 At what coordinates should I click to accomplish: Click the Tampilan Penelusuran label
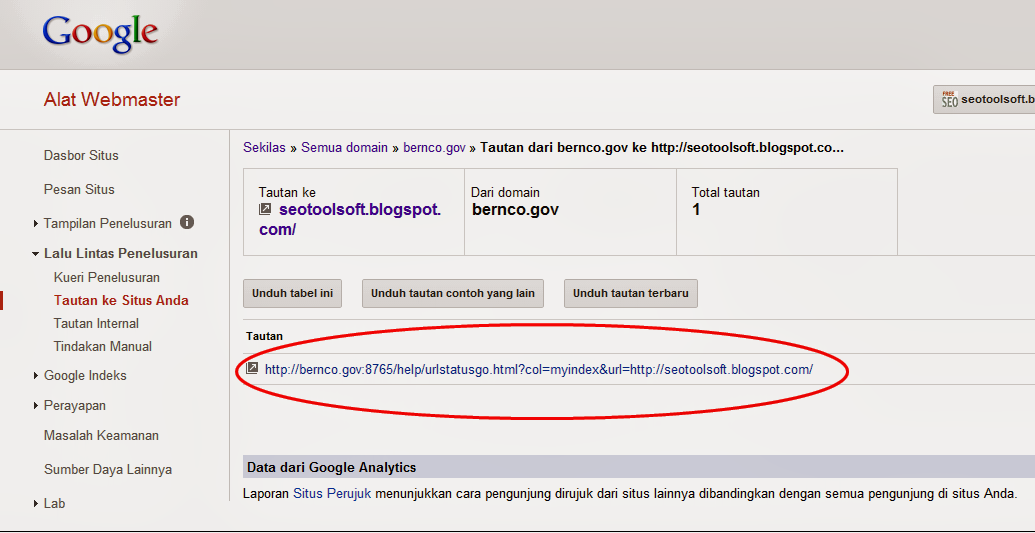108,223
